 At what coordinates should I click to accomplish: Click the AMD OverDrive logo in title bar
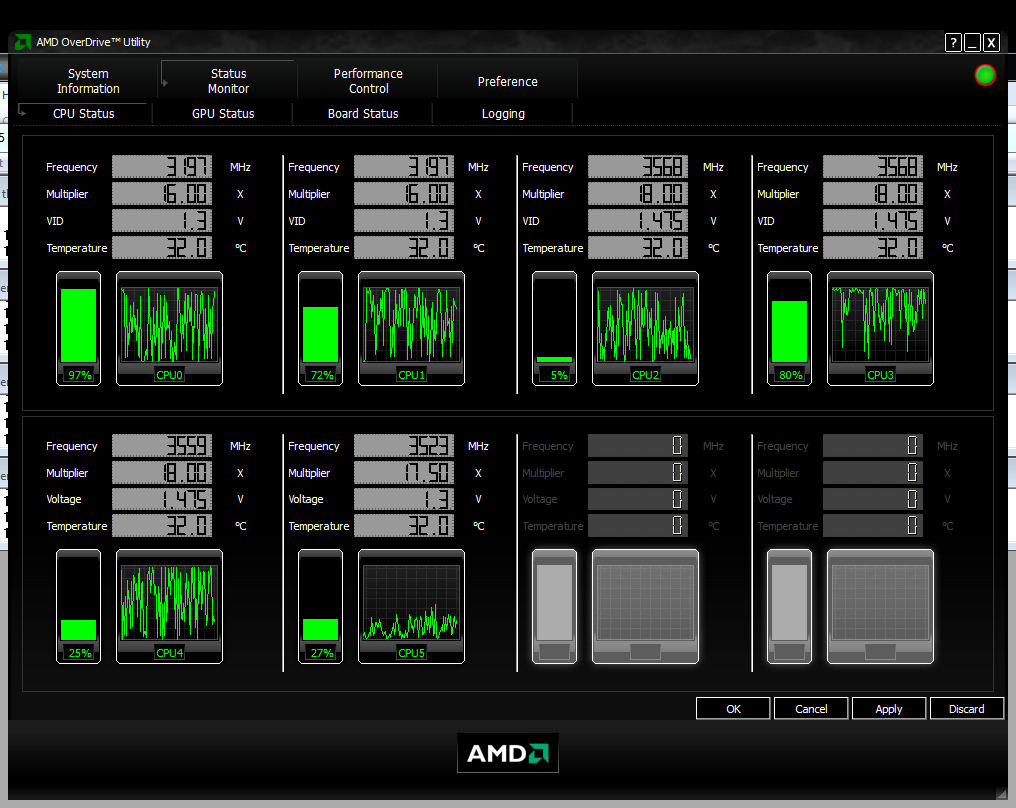pos(23,42)
